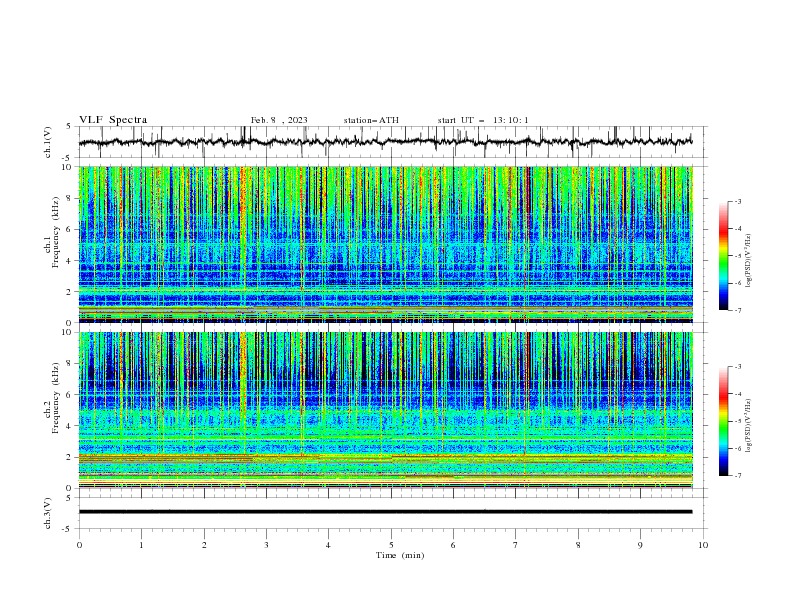The width and height of the screenshot is (792, 612).
Task: Click the ch.2 color scale bar
Action: click(x=723, y=421)
